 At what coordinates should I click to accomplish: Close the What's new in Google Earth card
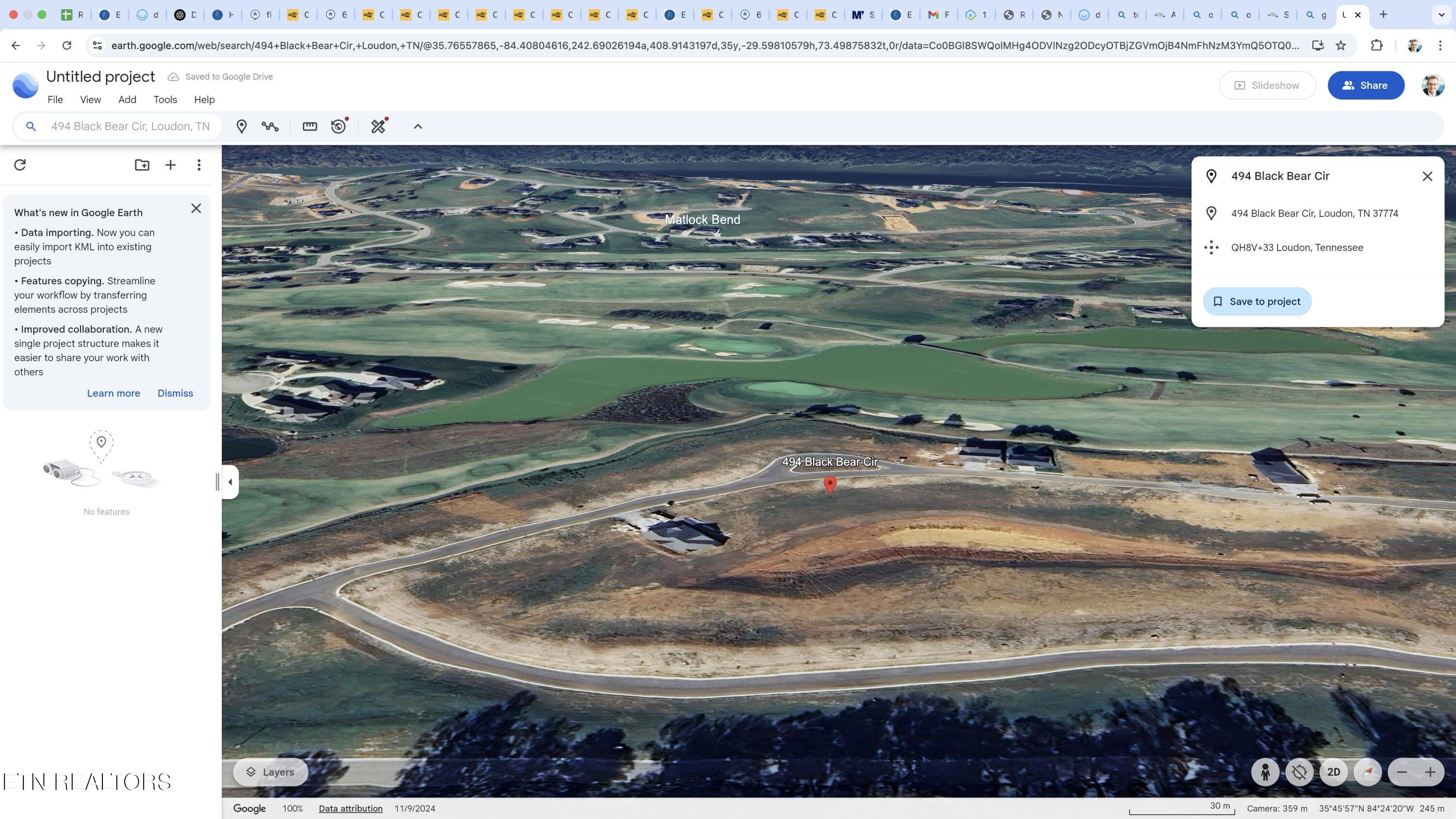tap(196, 209)
